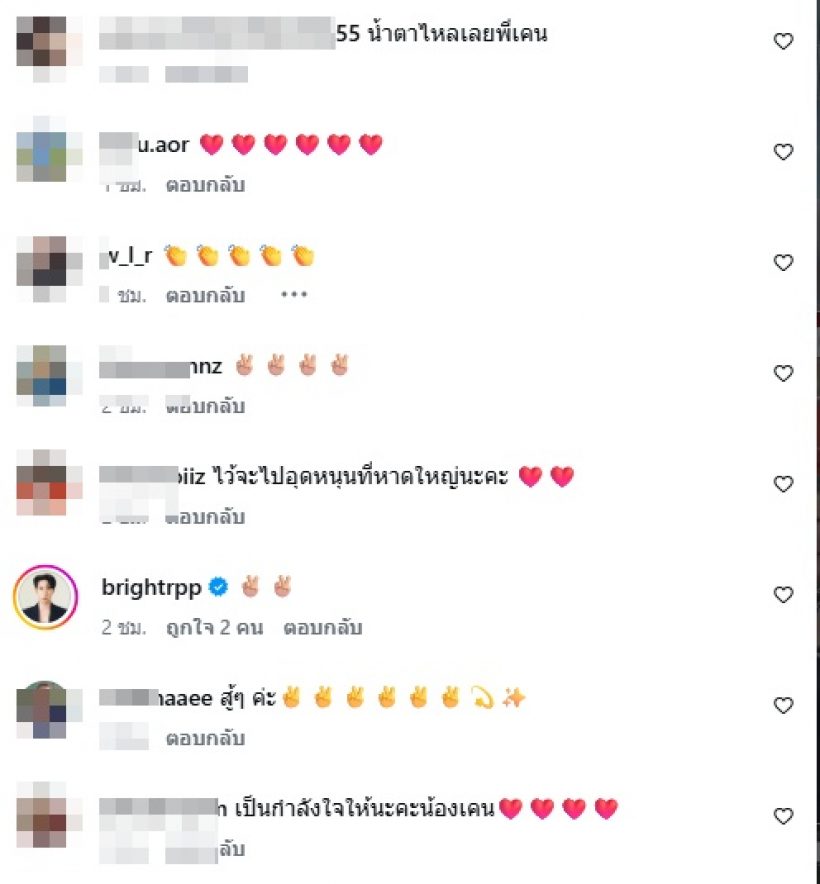820x884 pixels.
Task: Like the brightrpp comment
Action: [783, 594]
